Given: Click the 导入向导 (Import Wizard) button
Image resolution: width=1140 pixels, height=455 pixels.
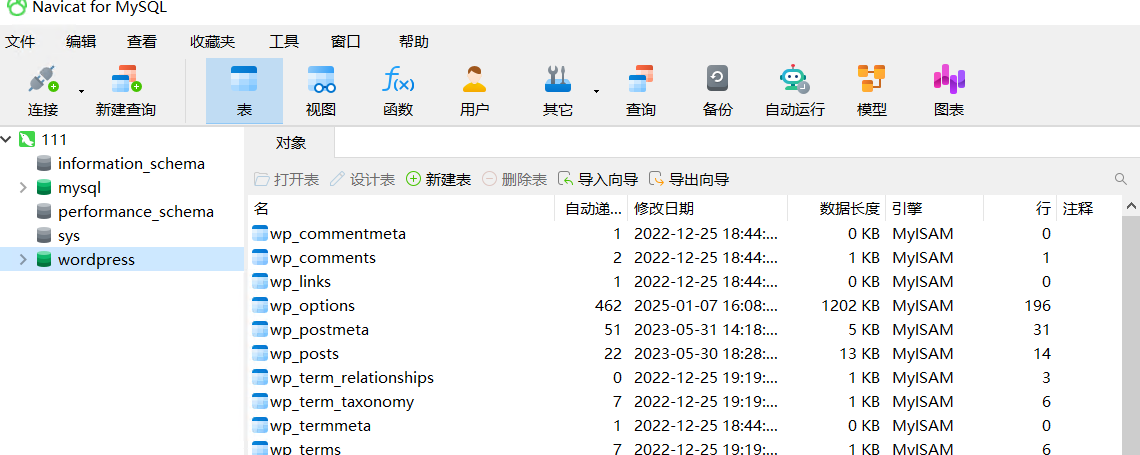Looking at the screenshot, I should (x=598, y=180).
